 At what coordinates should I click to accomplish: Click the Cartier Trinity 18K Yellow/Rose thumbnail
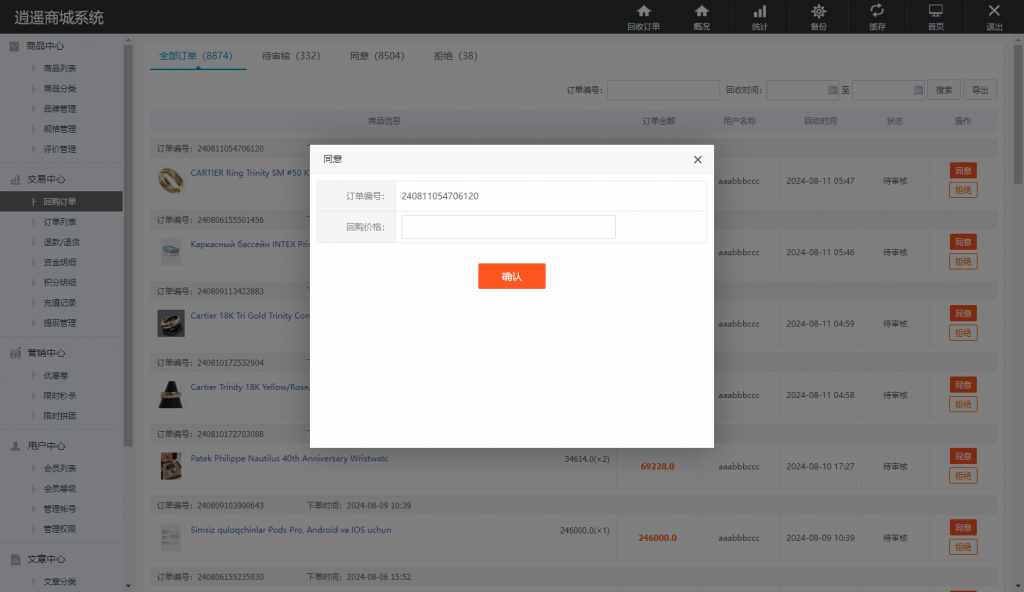tap(170, 395)
